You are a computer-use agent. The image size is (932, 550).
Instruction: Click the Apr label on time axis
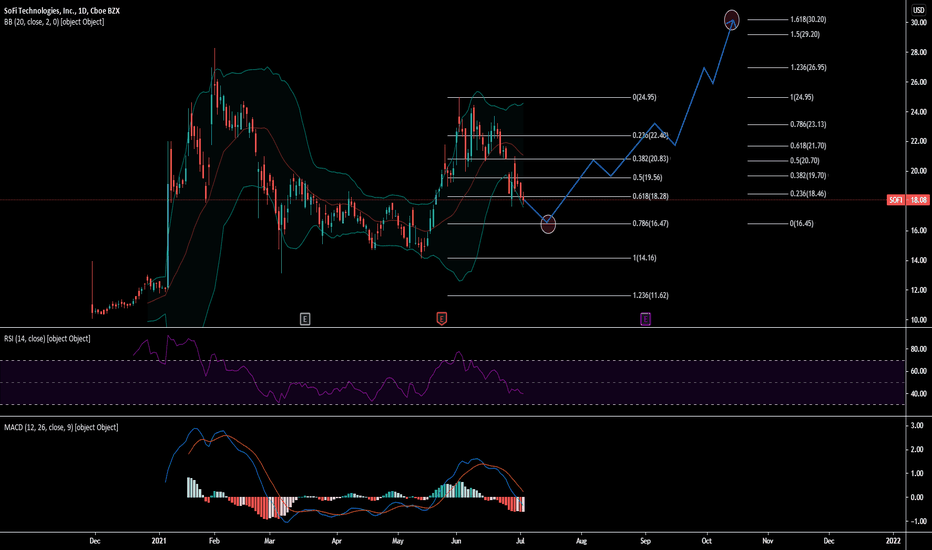(x=336, y=541)
